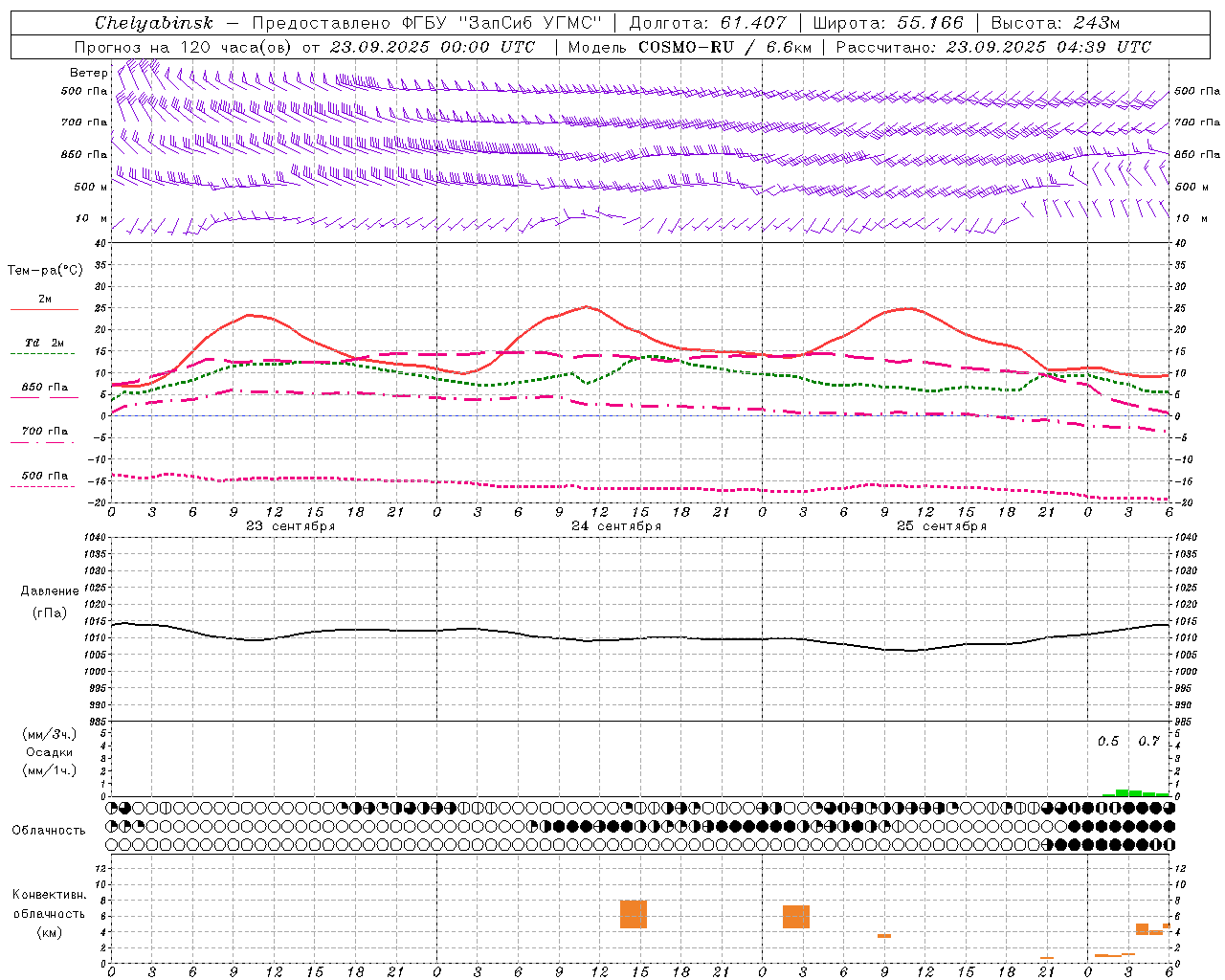Click the Модель COSMO-RU / 6.6км text
1225x980 pixels.
coord(690,47)
